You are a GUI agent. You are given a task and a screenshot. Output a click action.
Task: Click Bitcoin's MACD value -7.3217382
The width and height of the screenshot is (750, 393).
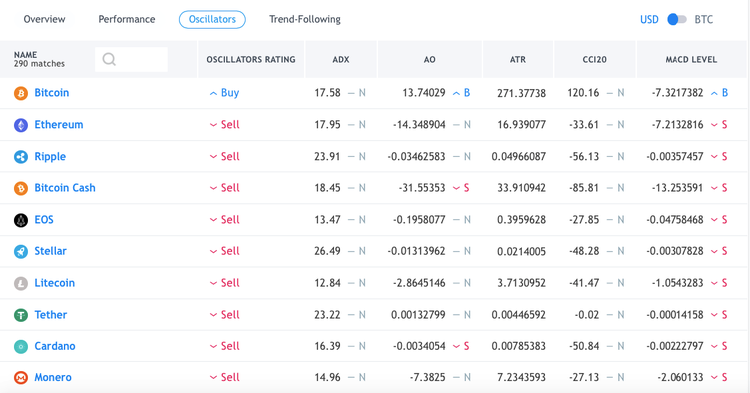677,93
